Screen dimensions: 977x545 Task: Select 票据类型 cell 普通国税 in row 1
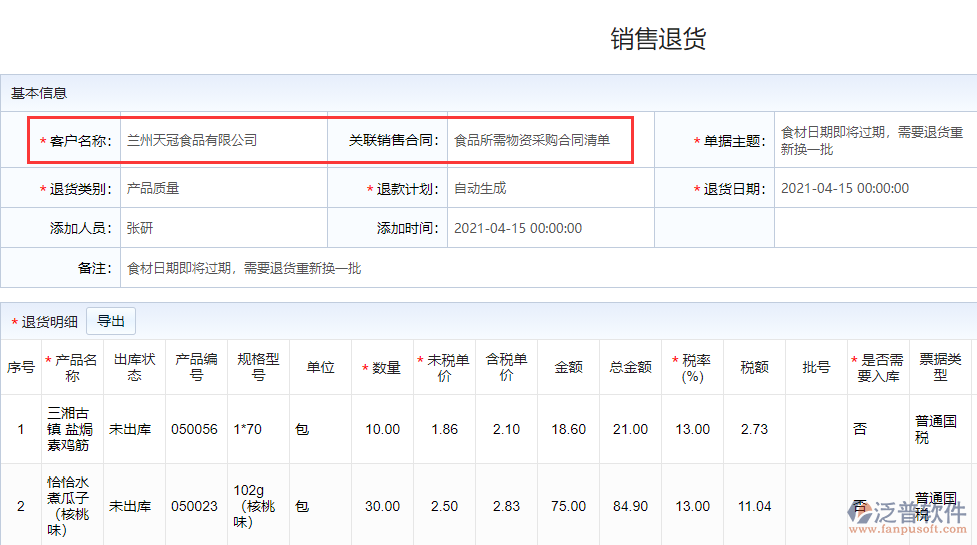[940, 429]
